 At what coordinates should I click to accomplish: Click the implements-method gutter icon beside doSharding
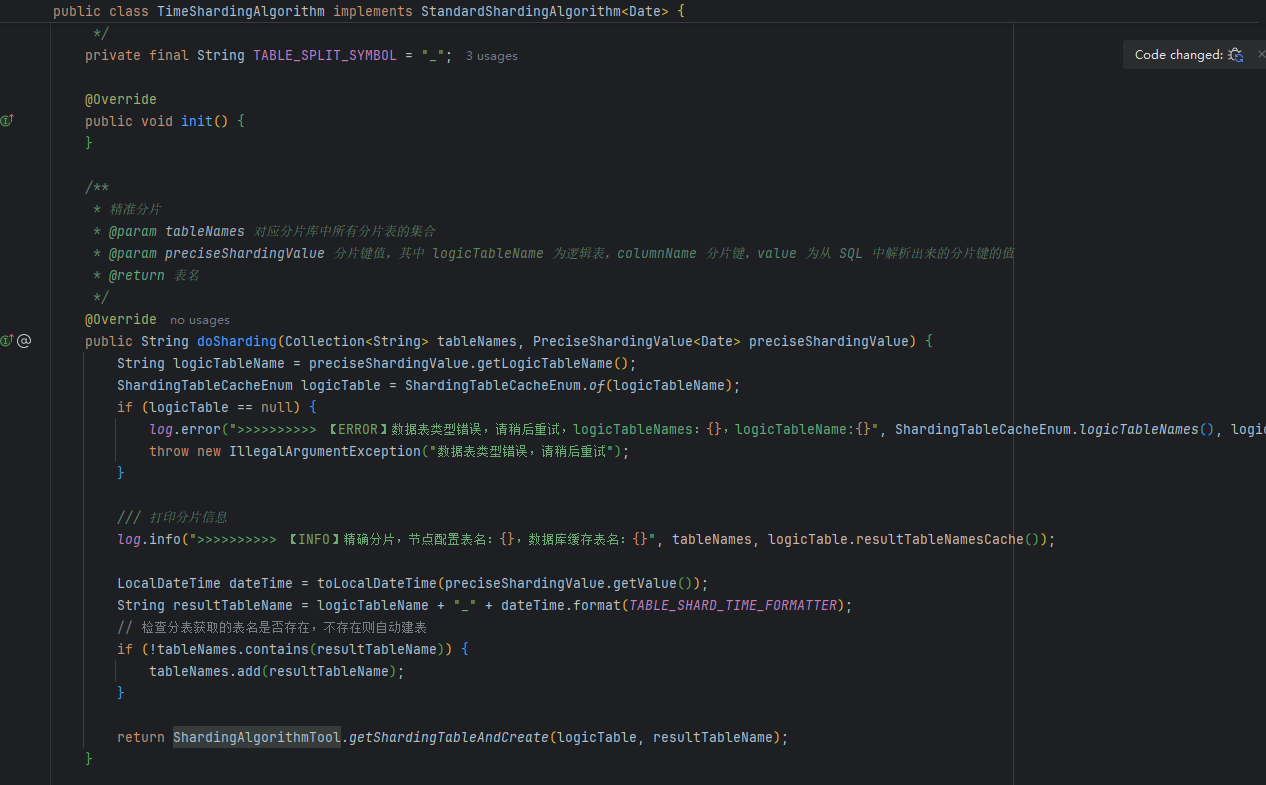[7, 341]
